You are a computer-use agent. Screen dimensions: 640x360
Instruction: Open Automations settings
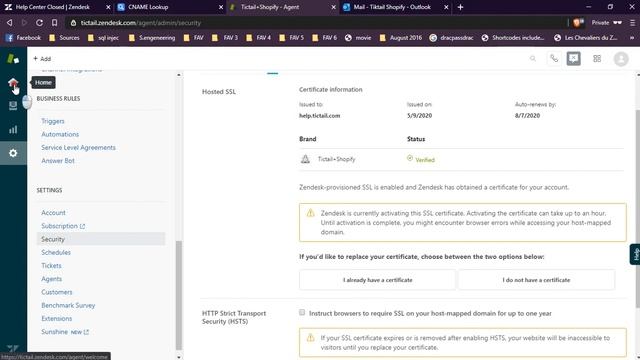click(x=60, y=134)
